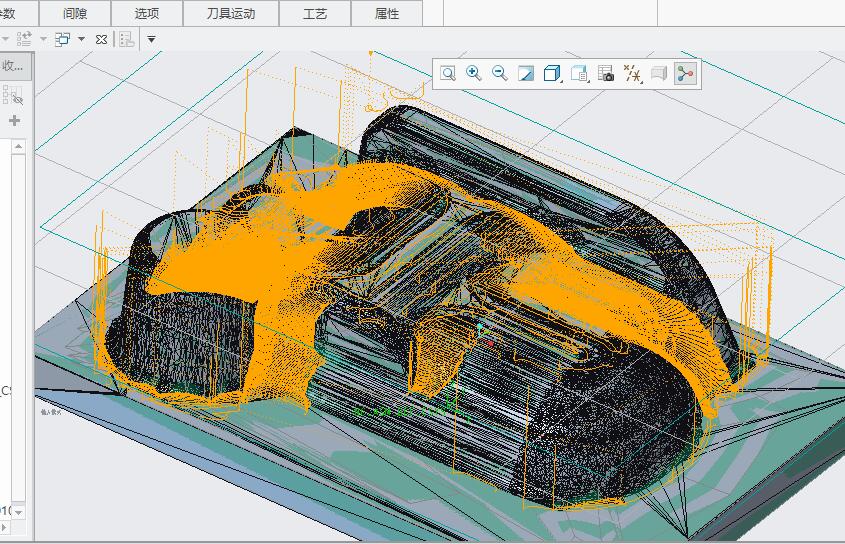Click the Zoom In magnifier

[x=474, y=73]
